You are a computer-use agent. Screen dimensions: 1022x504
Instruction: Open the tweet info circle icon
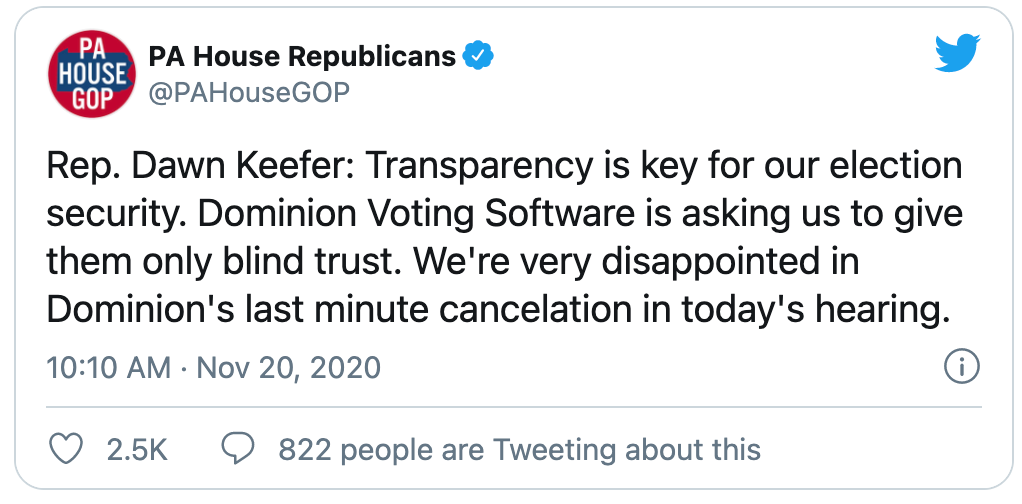click(961, 367)
